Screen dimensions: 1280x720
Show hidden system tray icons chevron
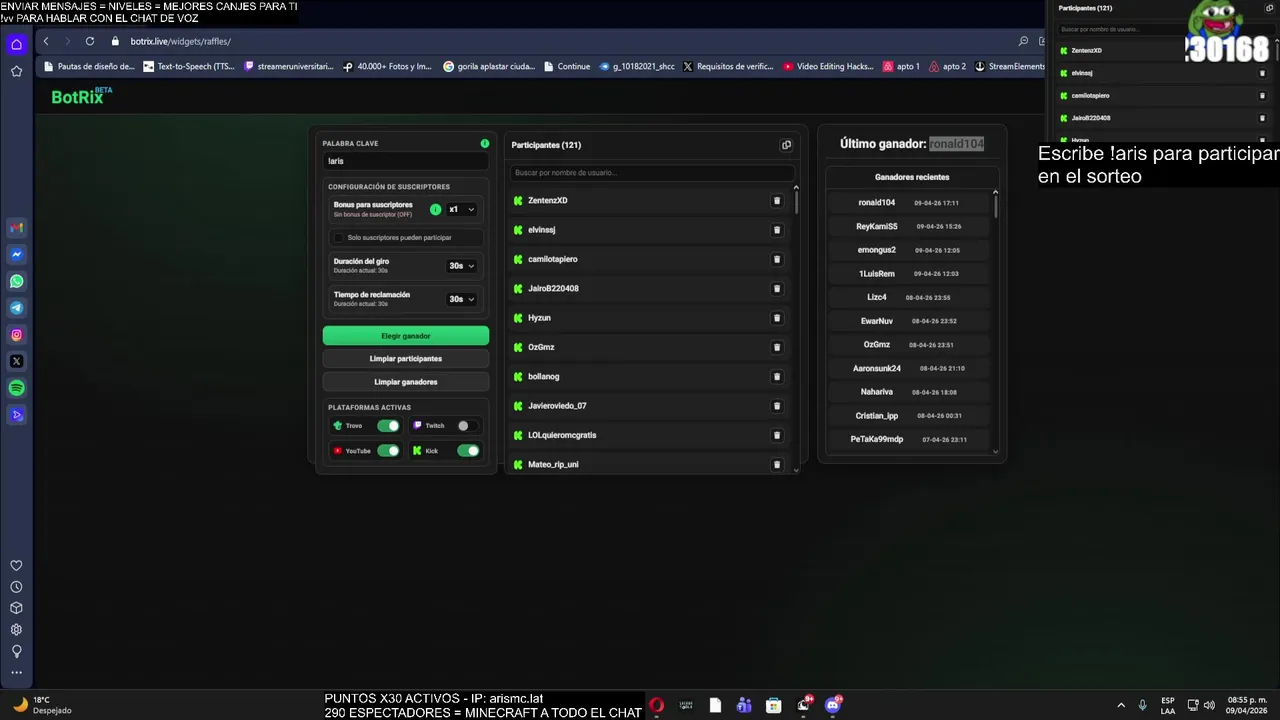(x=1121, y=705)
